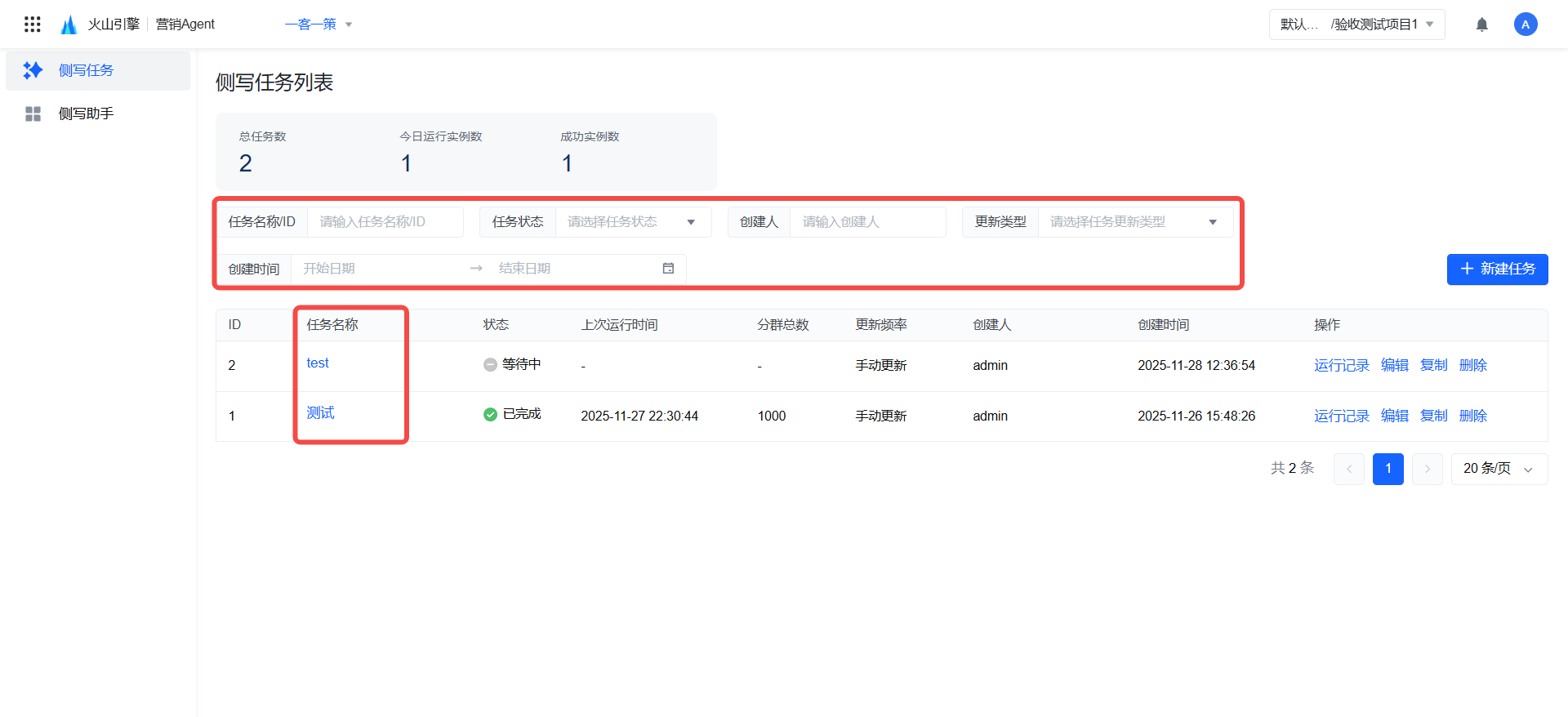1568x717 pixels.
Task: Go to the next page arrow
Action: click(1427, 469)
